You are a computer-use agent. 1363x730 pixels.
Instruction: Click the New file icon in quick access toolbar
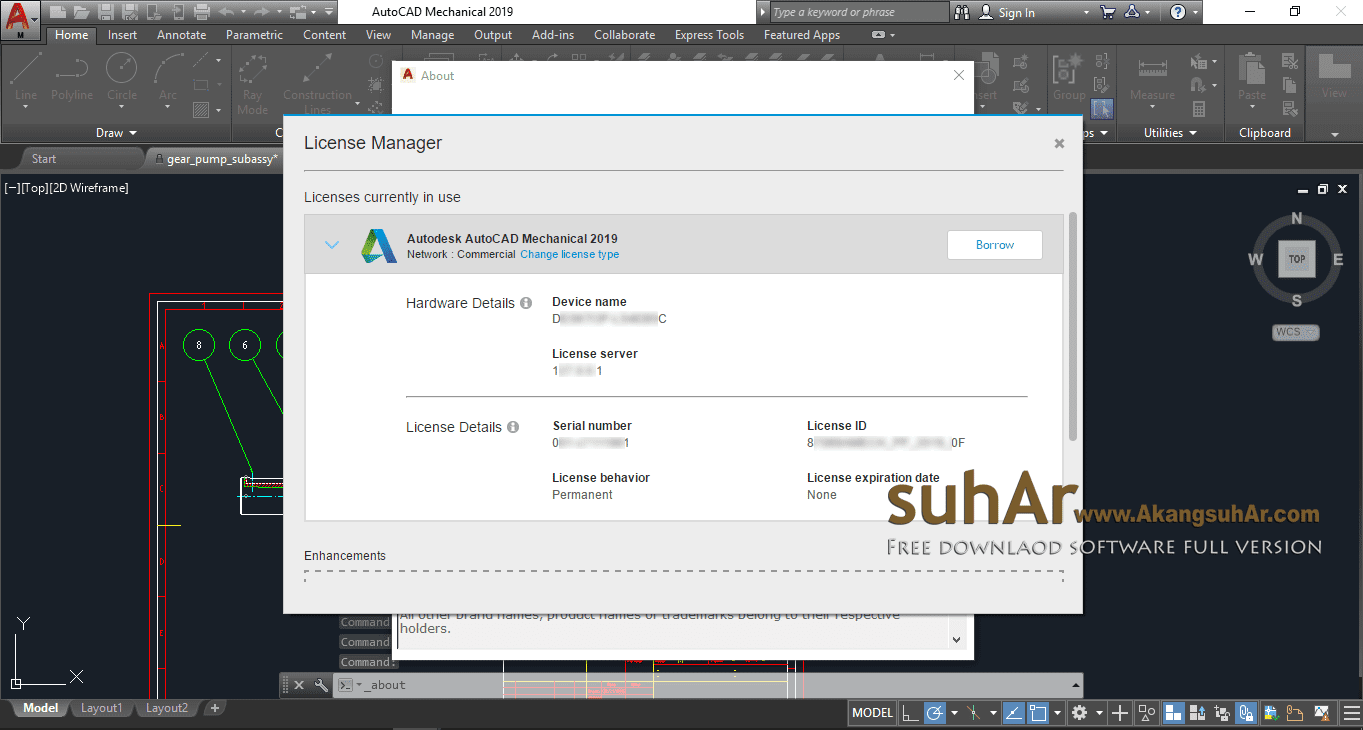click(x=56, y=12)
